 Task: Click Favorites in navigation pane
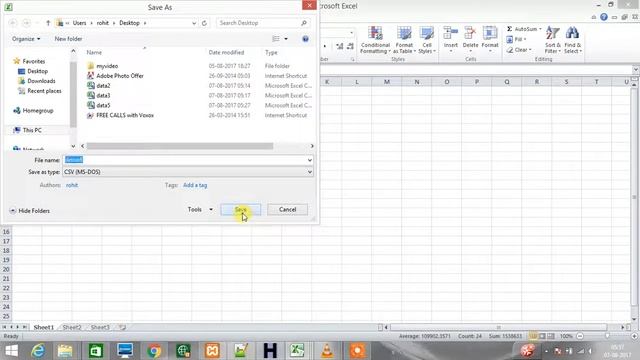(x=33, y=61)
